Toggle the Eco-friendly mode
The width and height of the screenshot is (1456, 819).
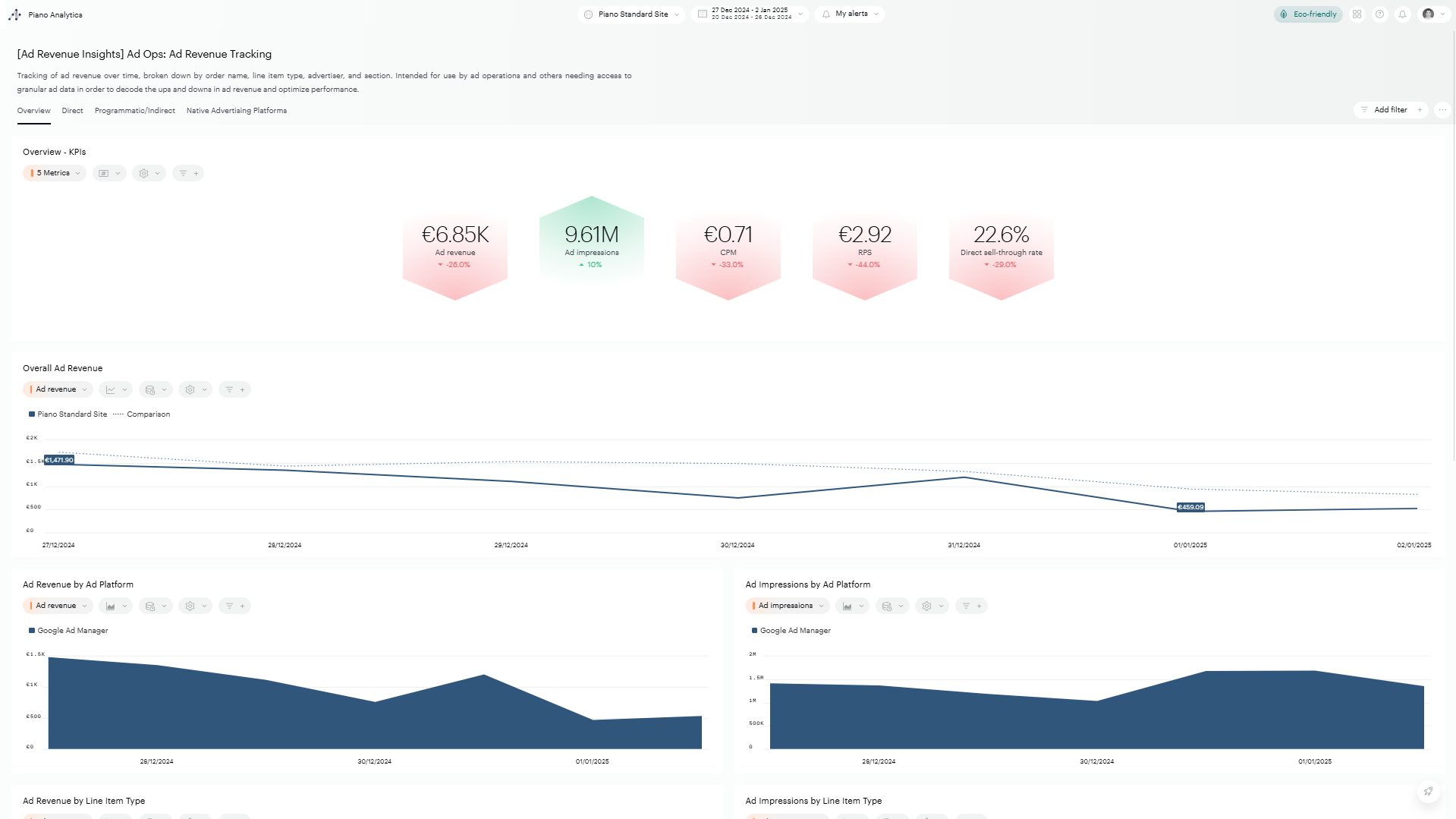(x=1308, y=14)
